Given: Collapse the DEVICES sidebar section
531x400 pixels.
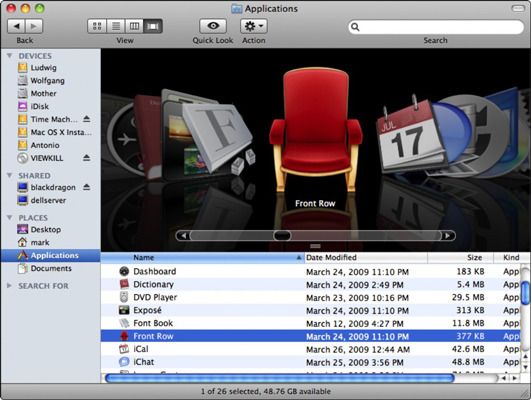Looking at the screenshot, I should 9,56.
